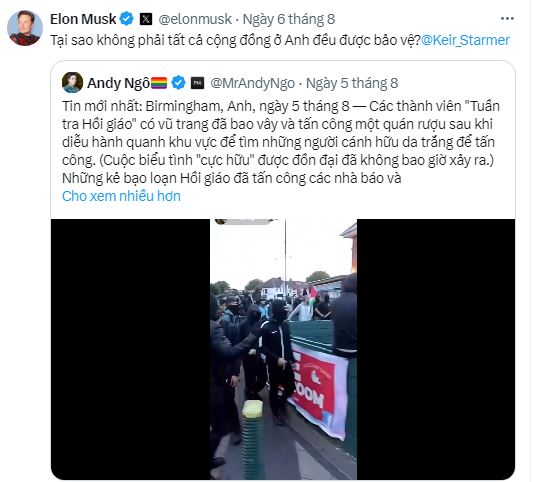The image size is (533, 482).
Task: Open the @MrAndyNgo handle
Action: (x=253, y=83)
